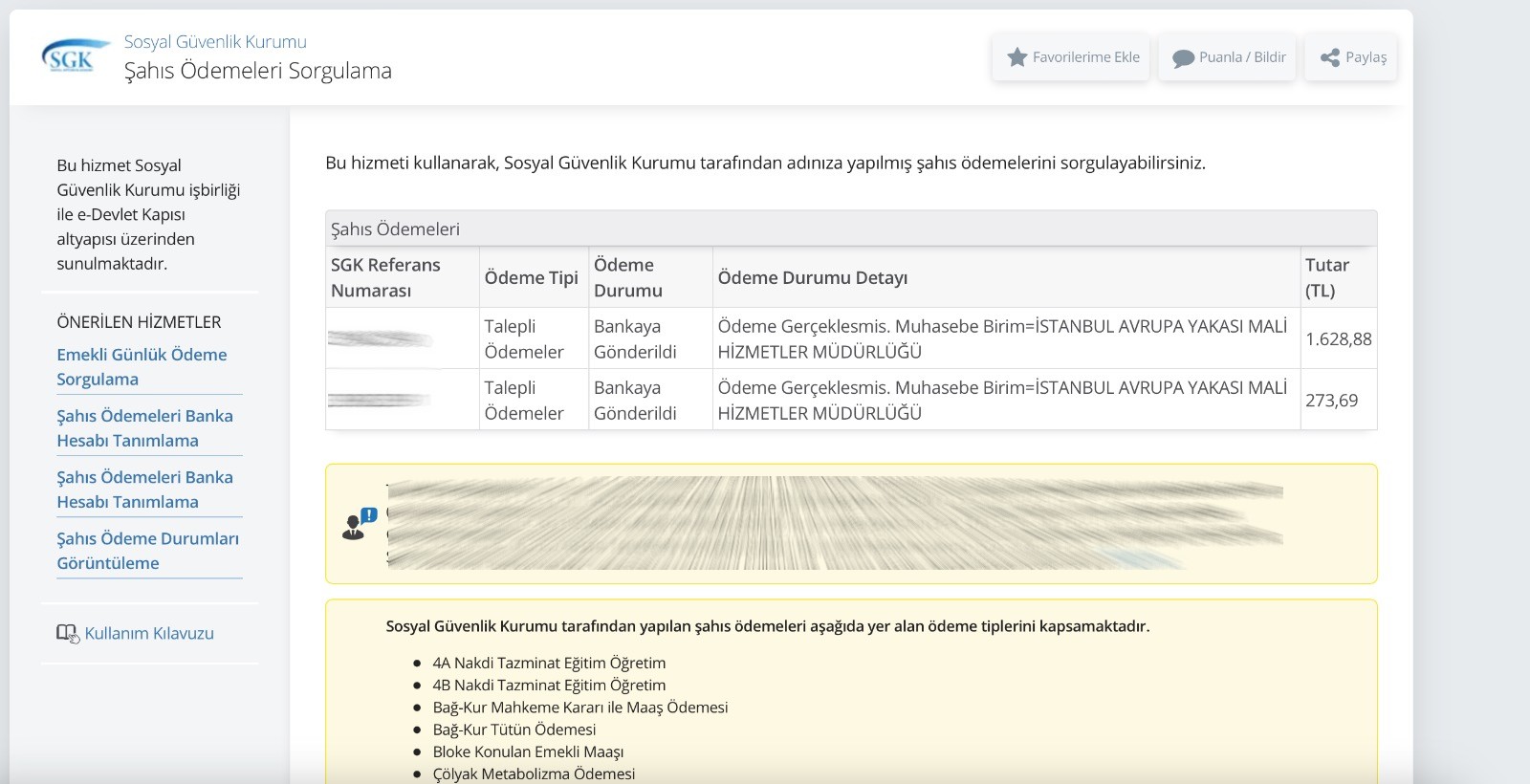Screen dimensions: 1530x784
Task: Click the Tutar (TL) column header
Action: point(1326,277)
